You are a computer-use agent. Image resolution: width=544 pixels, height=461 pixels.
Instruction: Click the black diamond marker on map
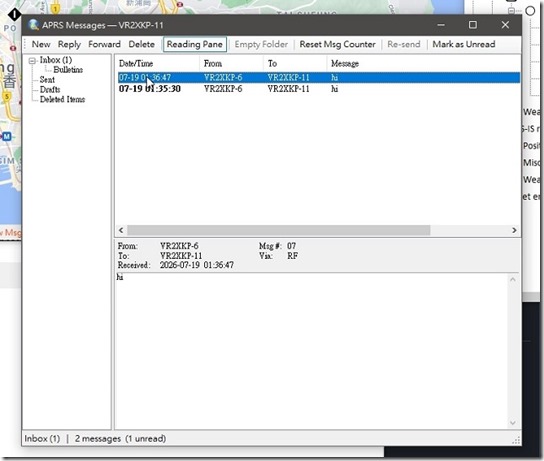15,15
